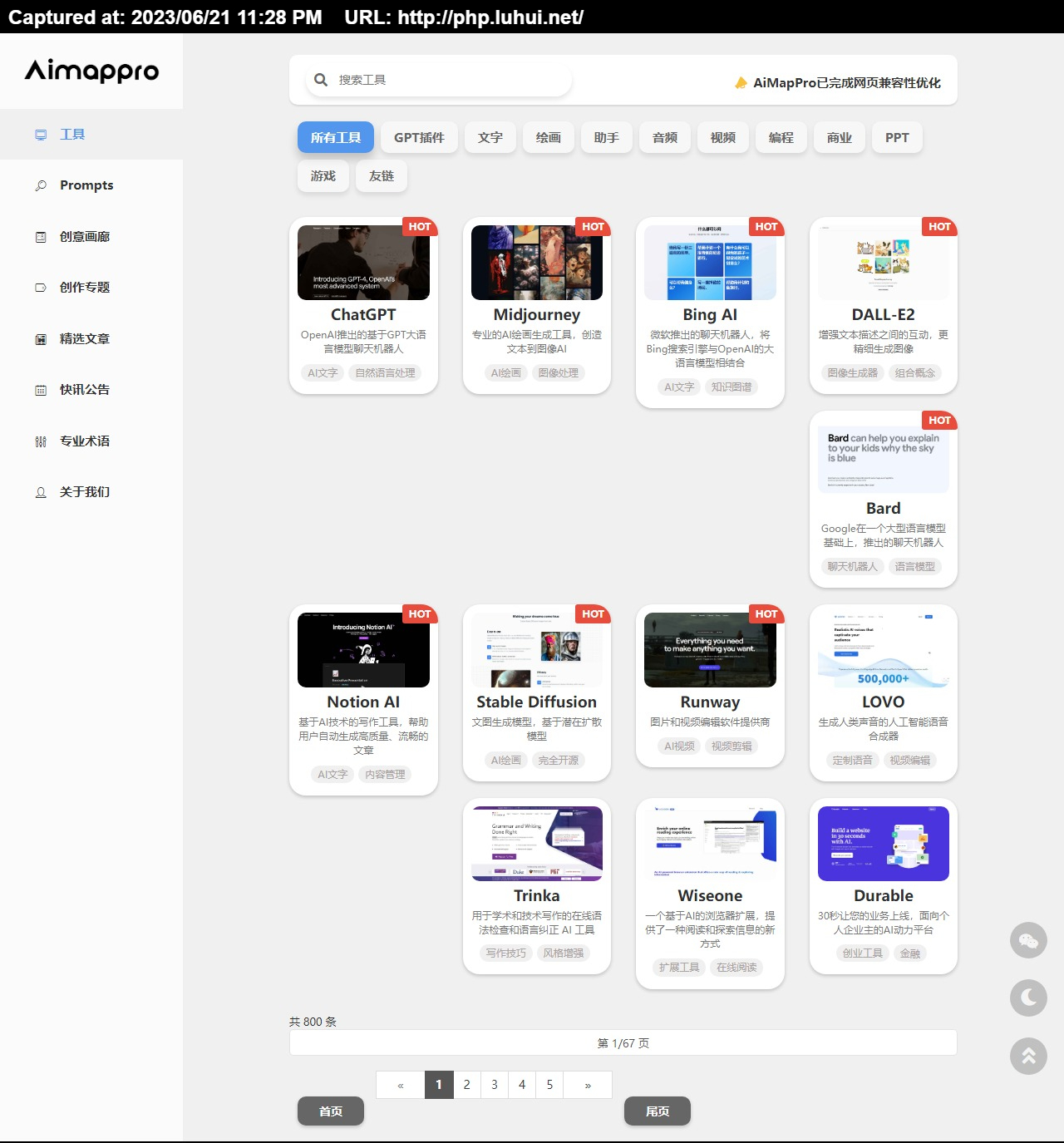
Task: Open the Bard card thumbnail
Action: [884, 456]
